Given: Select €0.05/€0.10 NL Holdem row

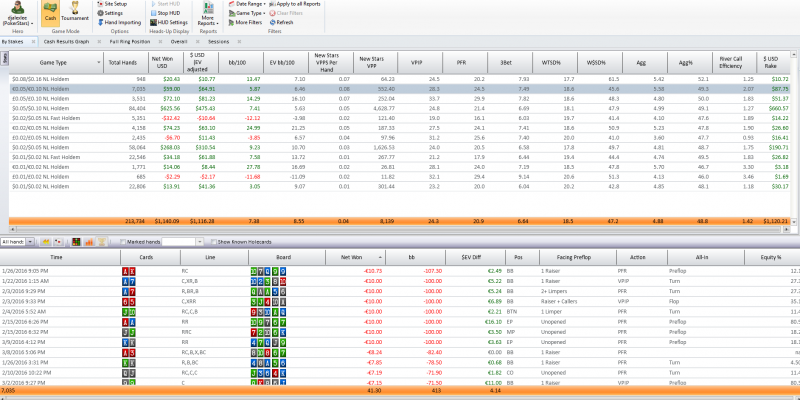Looking at the screenshot, I should pyautogui.click(x=400, y=88).
